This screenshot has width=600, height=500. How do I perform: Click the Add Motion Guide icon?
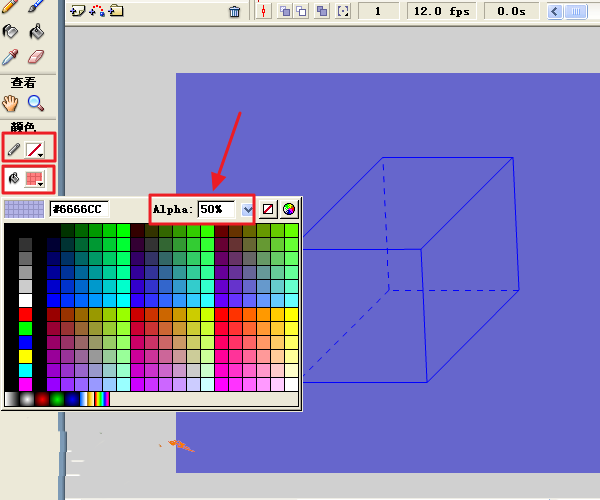[x=97, y=11]
